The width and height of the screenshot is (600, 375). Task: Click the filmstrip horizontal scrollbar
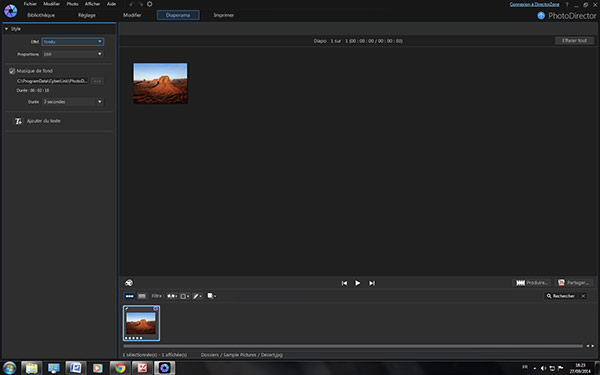[x=353, y=346]
